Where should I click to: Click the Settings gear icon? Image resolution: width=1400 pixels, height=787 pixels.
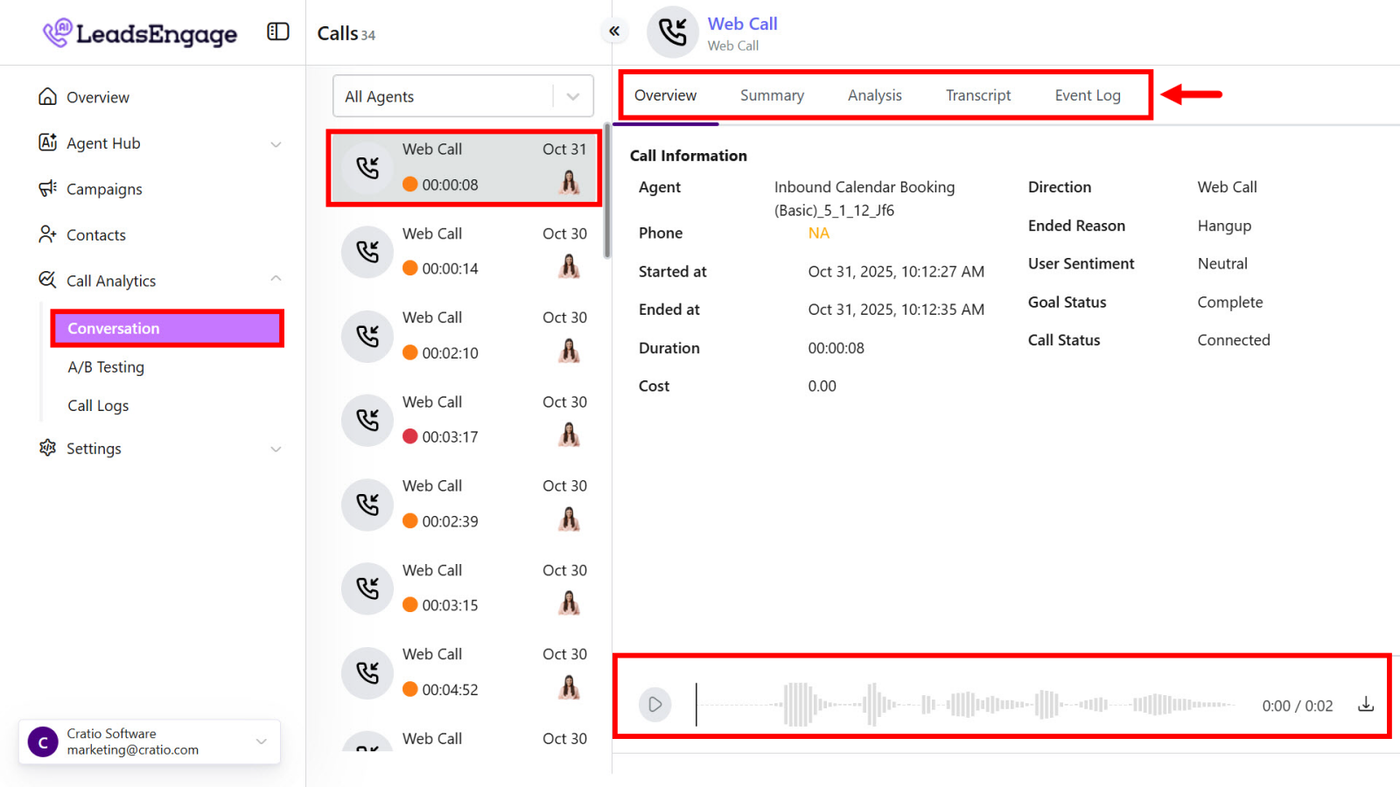[47, 448]
